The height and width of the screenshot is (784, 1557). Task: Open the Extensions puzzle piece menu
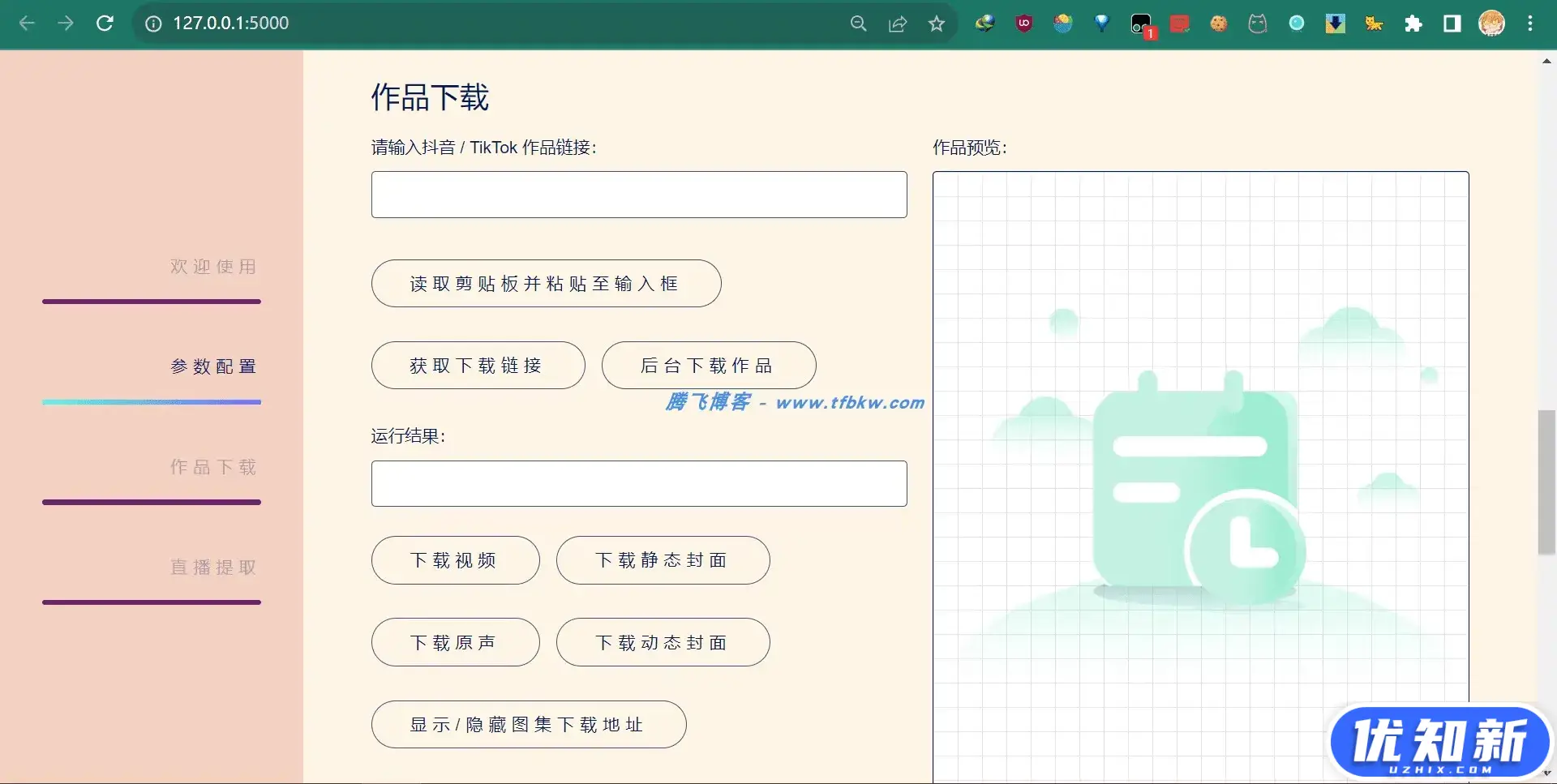(1413, 24)
